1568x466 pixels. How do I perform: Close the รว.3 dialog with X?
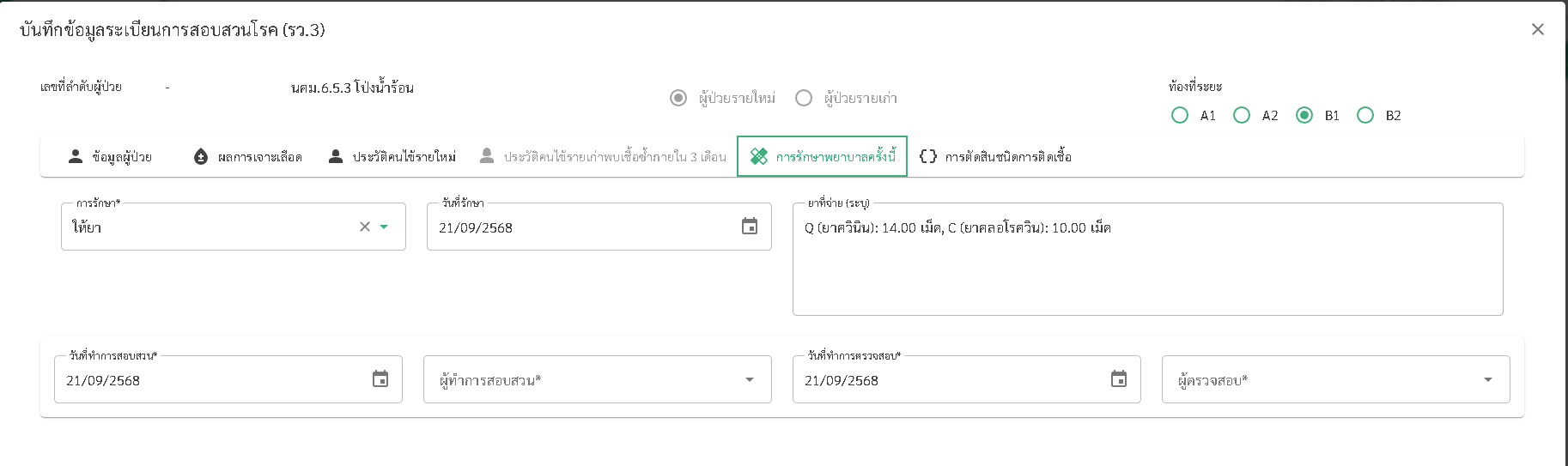pyautogui.click(x=1538, y=29)
